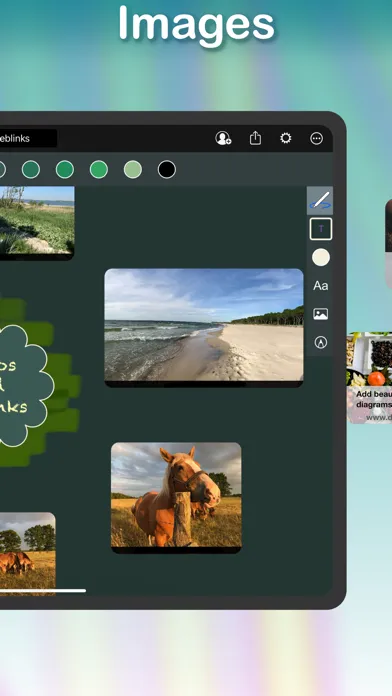Tap the cloud-shaped handwritten note

pyautogui.click(x=24, y=386)
